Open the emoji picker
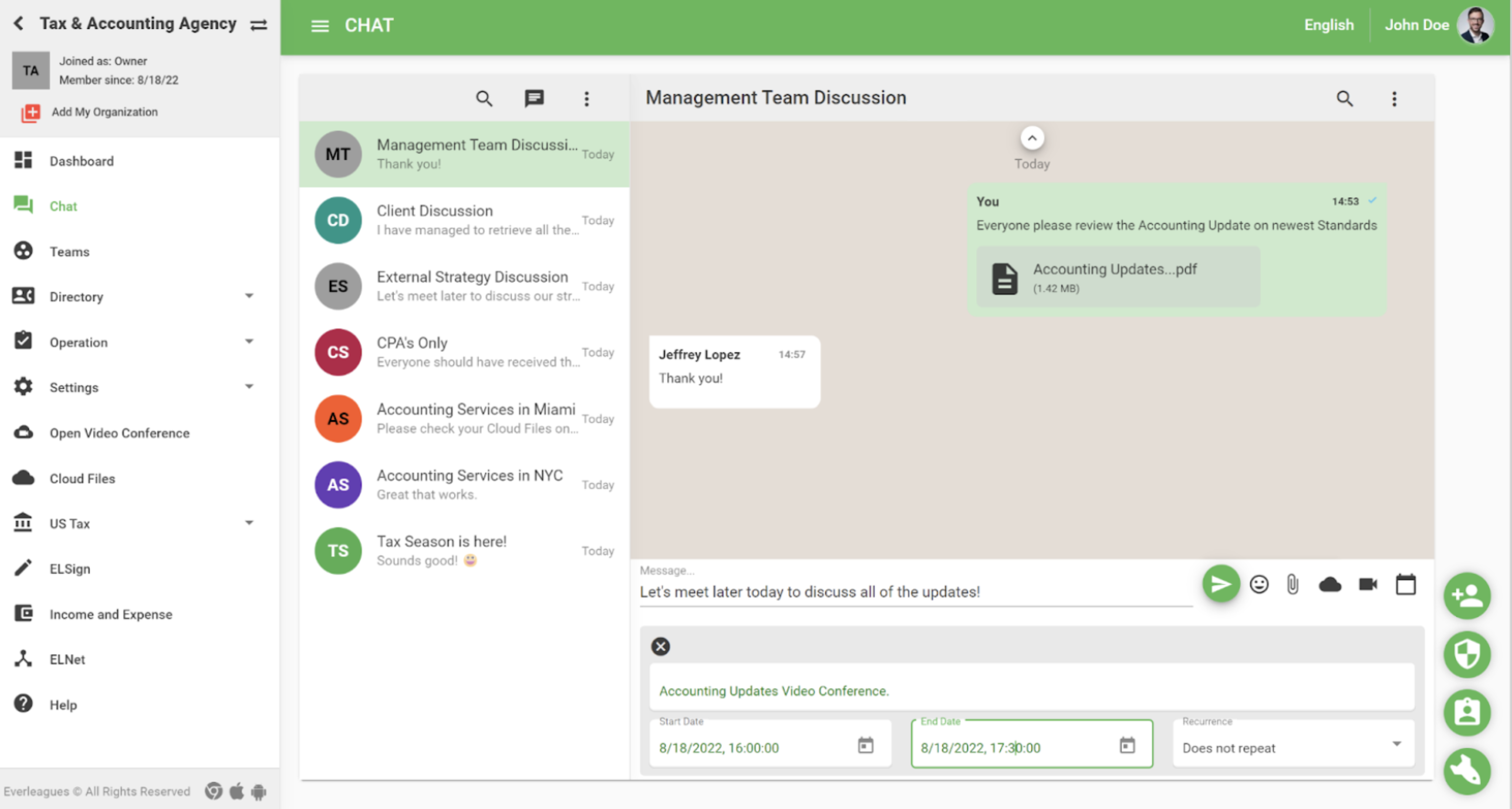1512x809 pixels. tap(1259, 584)
